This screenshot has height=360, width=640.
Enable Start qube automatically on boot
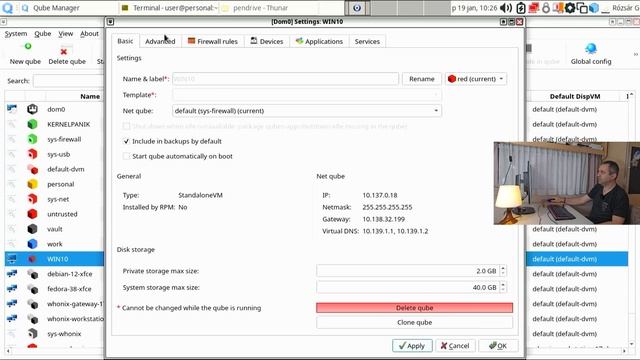tap(126, 156)
